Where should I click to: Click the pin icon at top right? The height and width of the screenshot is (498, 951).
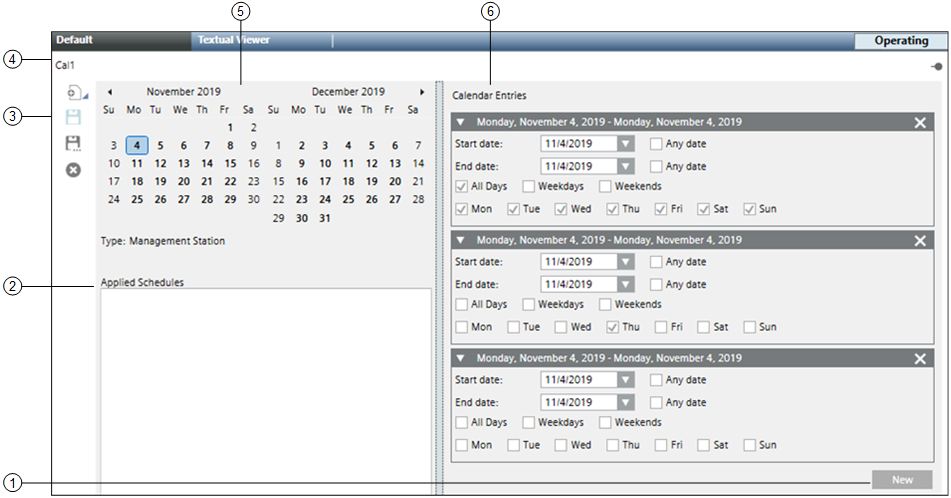pyautogui.click(x=935, y=66)
